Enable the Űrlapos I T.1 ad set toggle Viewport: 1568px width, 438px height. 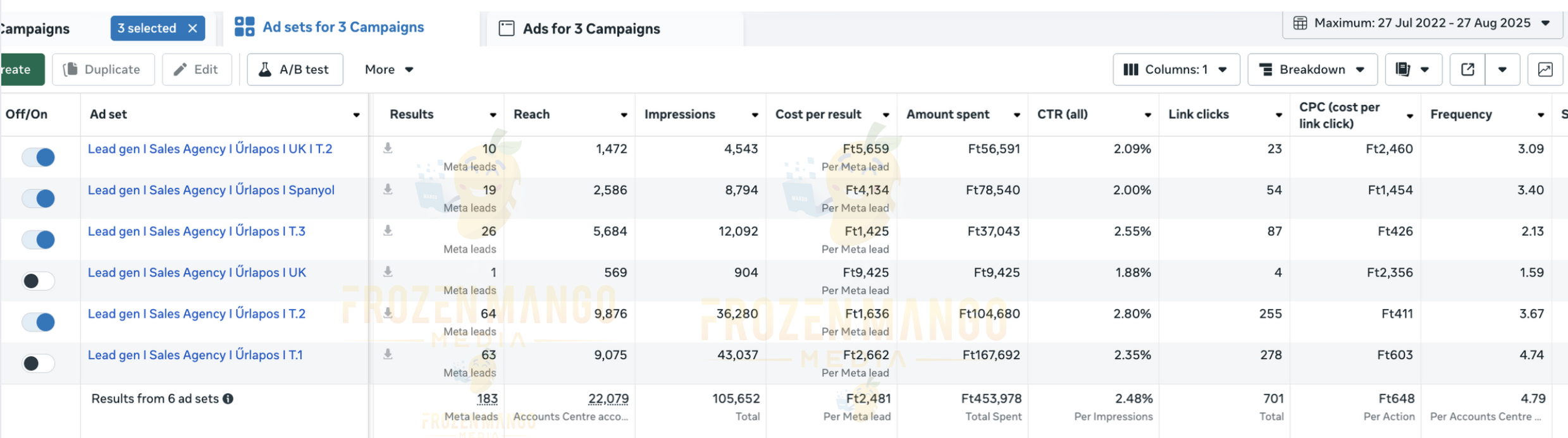click(39, 363)
